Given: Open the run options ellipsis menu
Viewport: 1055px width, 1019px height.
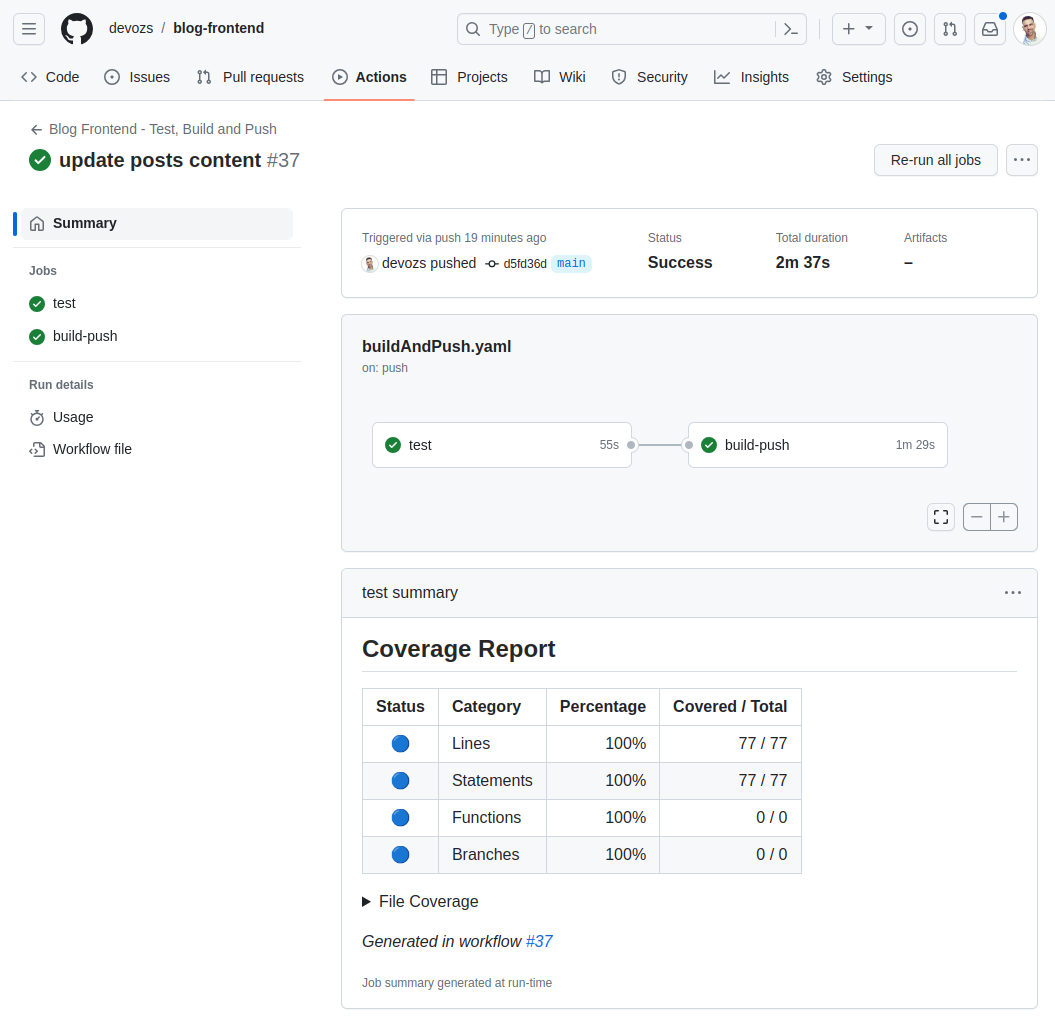Looking at the screenshot, I should tap(1021, 160).
